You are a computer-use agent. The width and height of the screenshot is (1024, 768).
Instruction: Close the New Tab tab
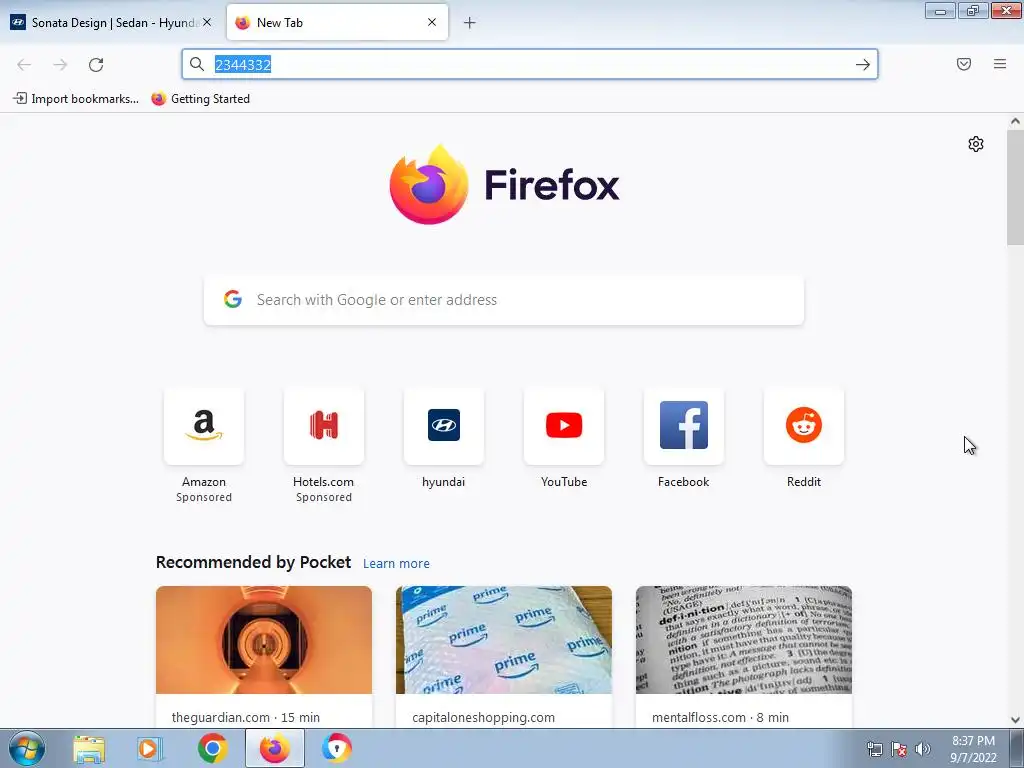(x=432, y=22)
